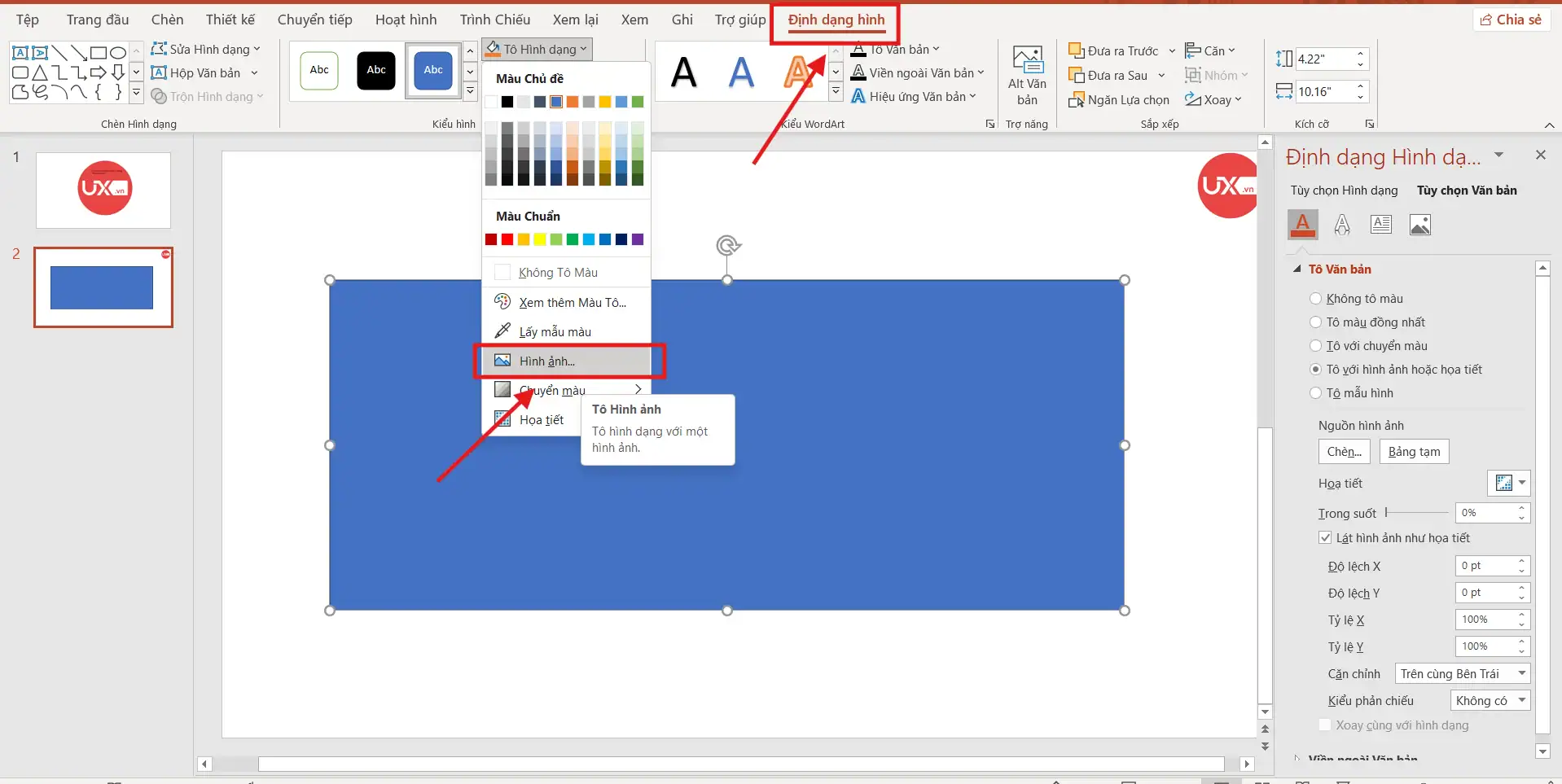Select slide 1 thumbnail
1562x784 pixels.
(x=103, y=191)
